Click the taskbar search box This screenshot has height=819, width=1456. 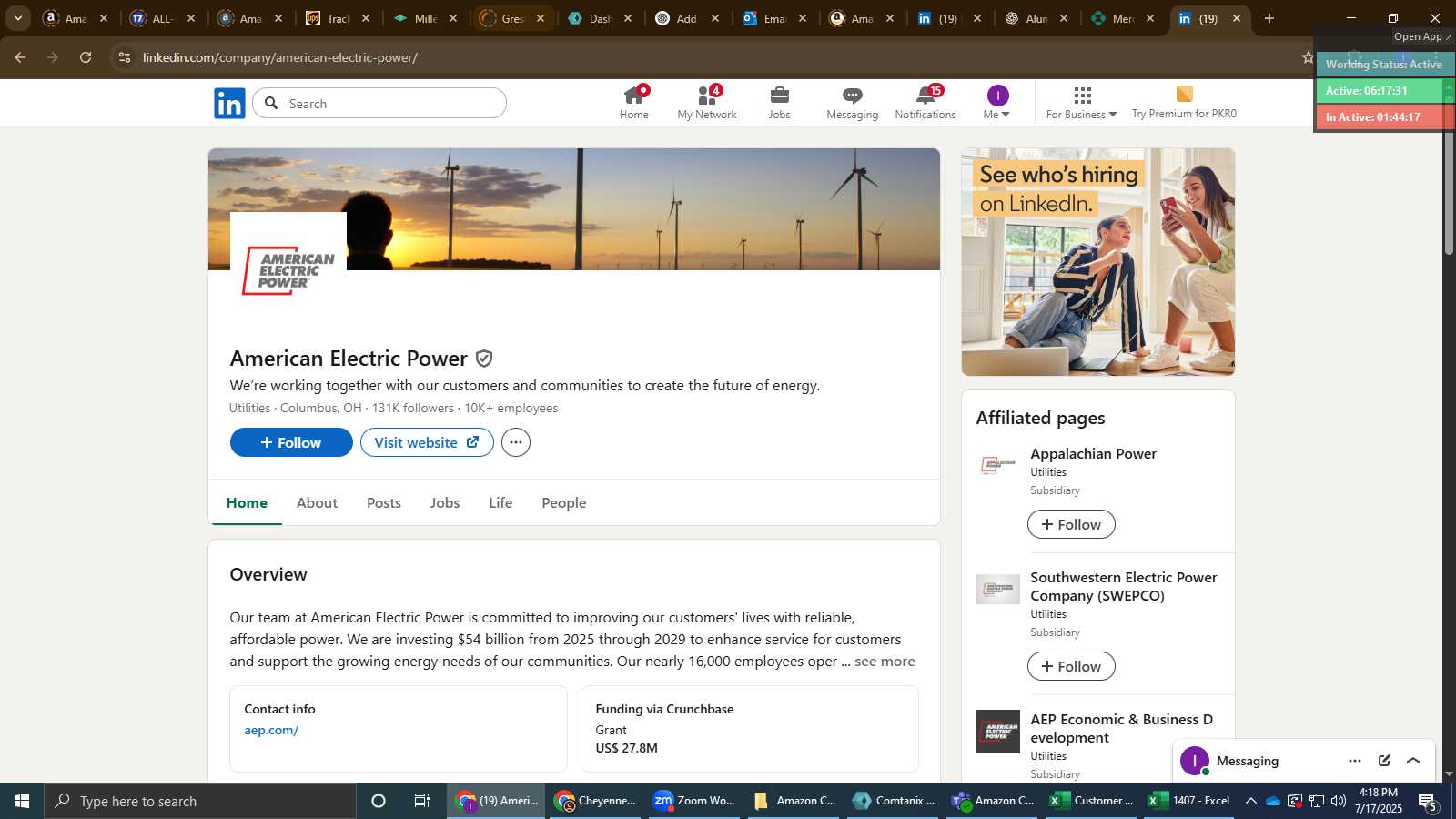pyautogui.click(x=200, y=801)
